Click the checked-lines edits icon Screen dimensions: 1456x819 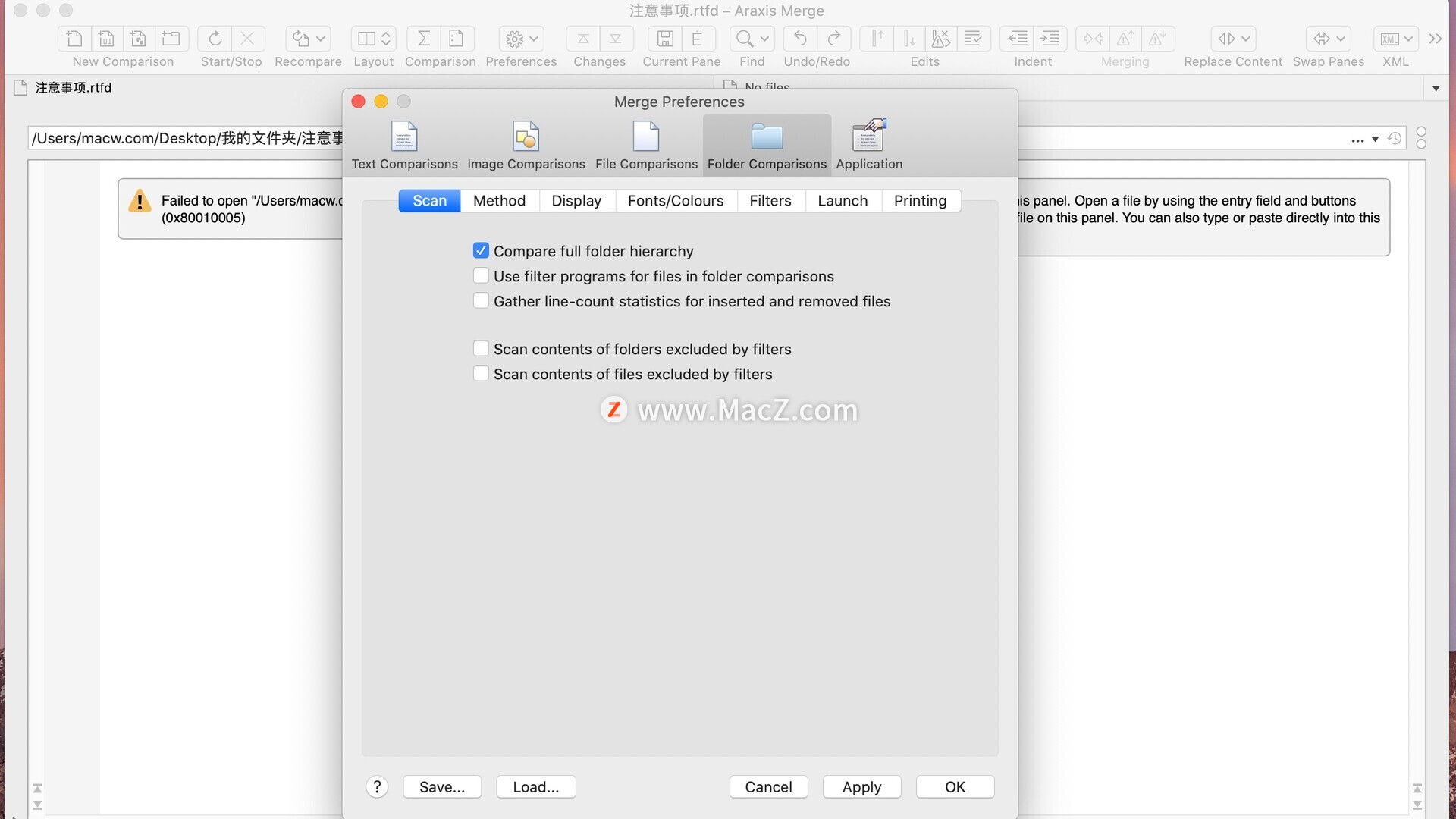pos(974,39)
